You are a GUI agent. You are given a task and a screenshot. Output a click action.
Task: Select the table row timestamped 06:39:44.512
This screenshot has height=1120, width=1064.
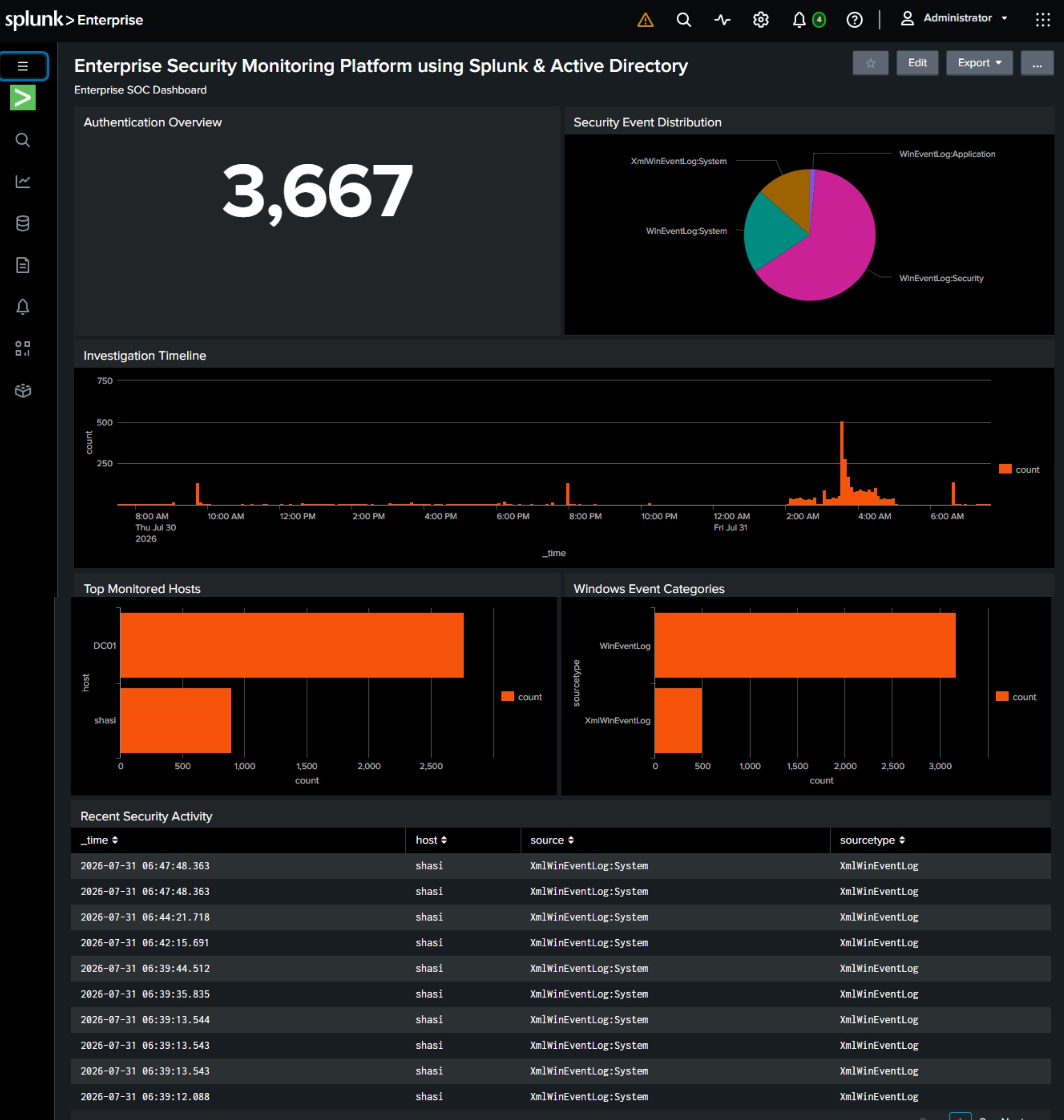pyautogui.click(x=560, y=968)
